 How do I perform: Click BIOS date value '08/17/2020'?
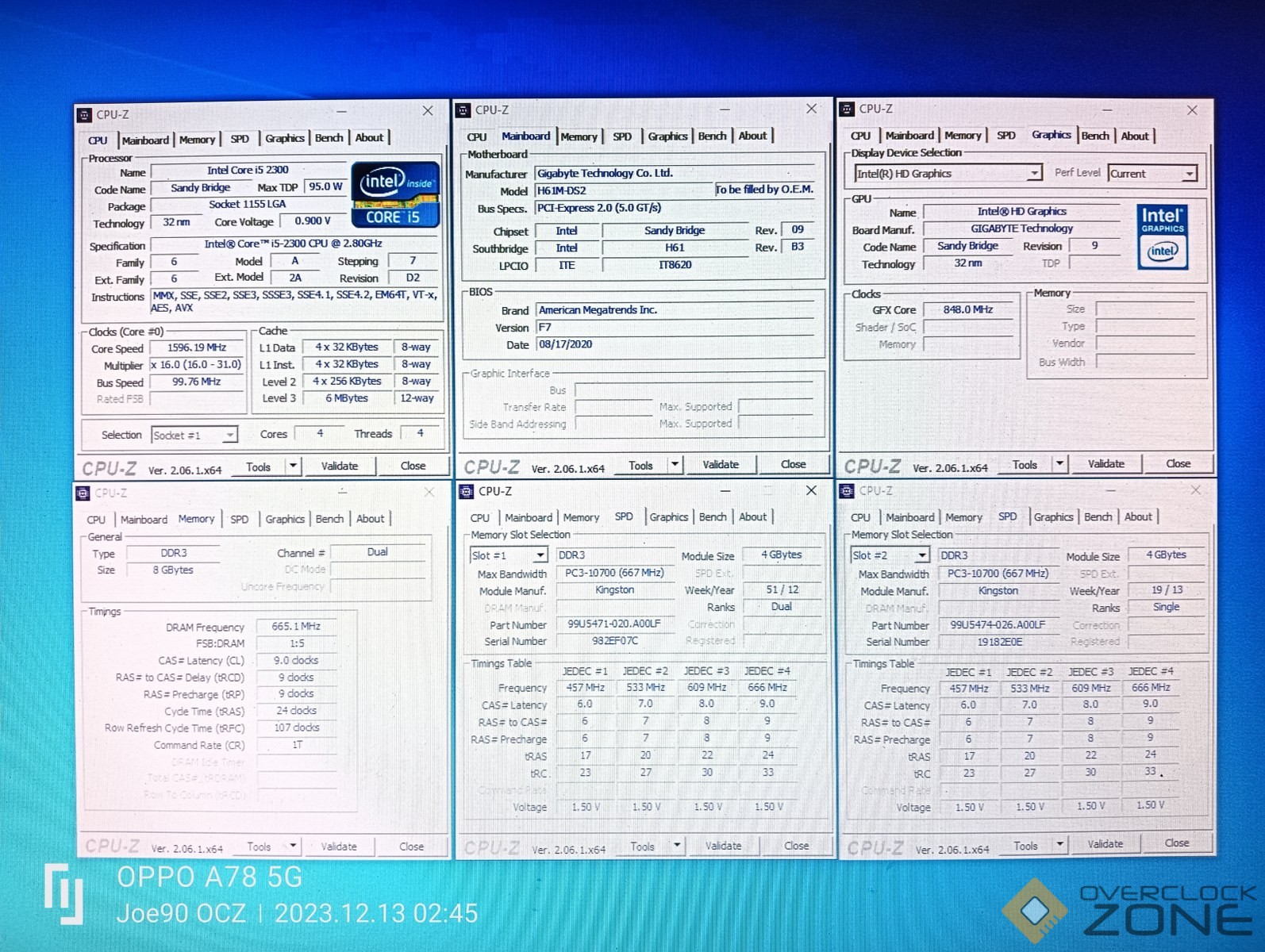click(x=675, y=344)
